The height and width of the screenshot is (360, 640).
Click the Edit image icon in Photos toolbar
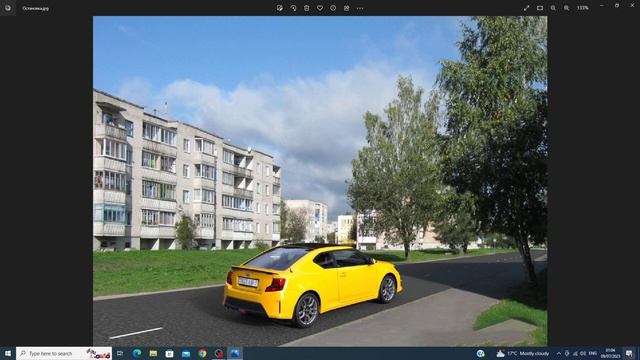[x=280, y=8]
